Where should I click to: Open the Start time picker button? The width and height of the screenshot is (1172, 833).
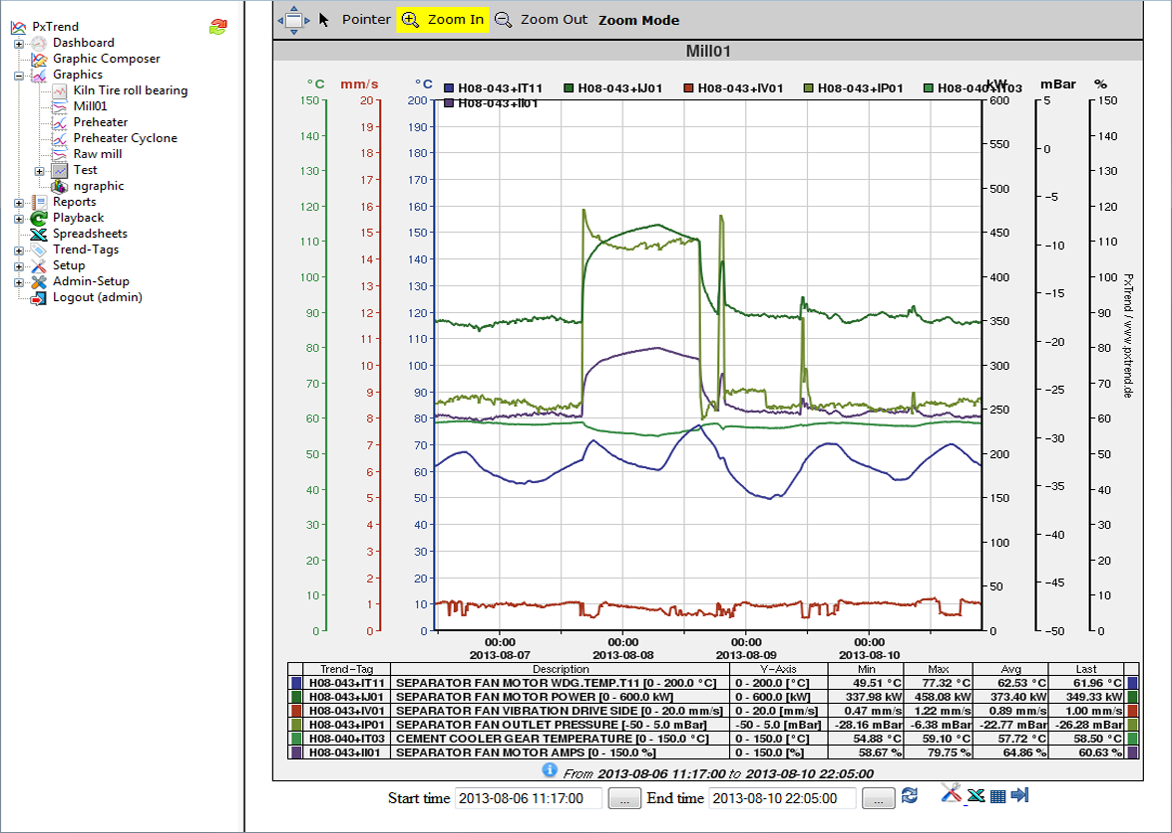click(x=624, y=798)
